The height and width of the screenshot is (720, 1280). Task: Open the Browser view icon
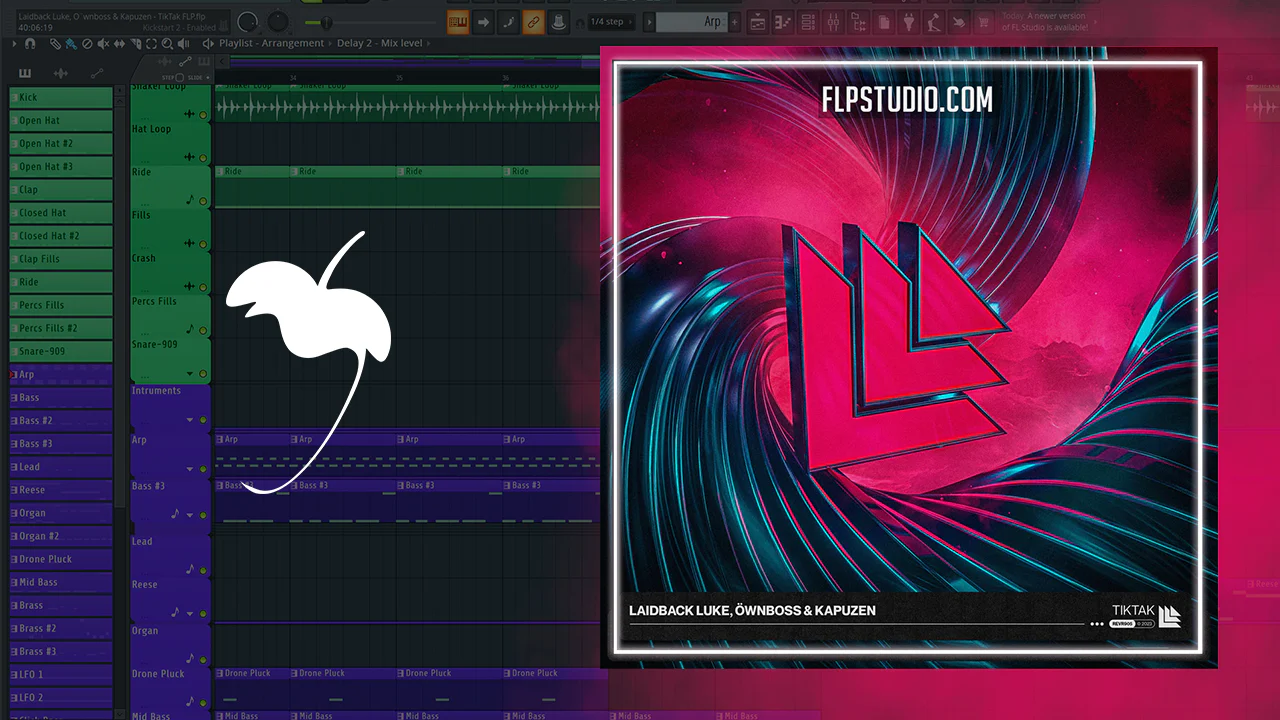point(858,21)
